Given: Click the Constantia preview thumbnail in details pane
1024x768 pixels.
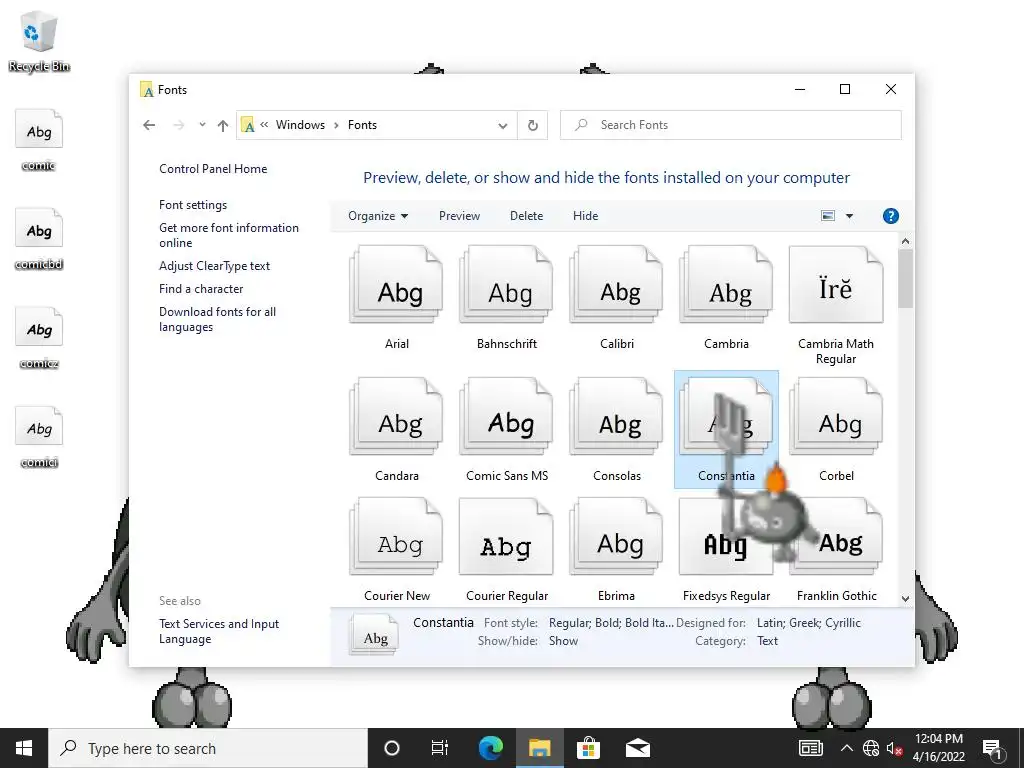Looking at the screenshot, I should [x=374, y=636].
